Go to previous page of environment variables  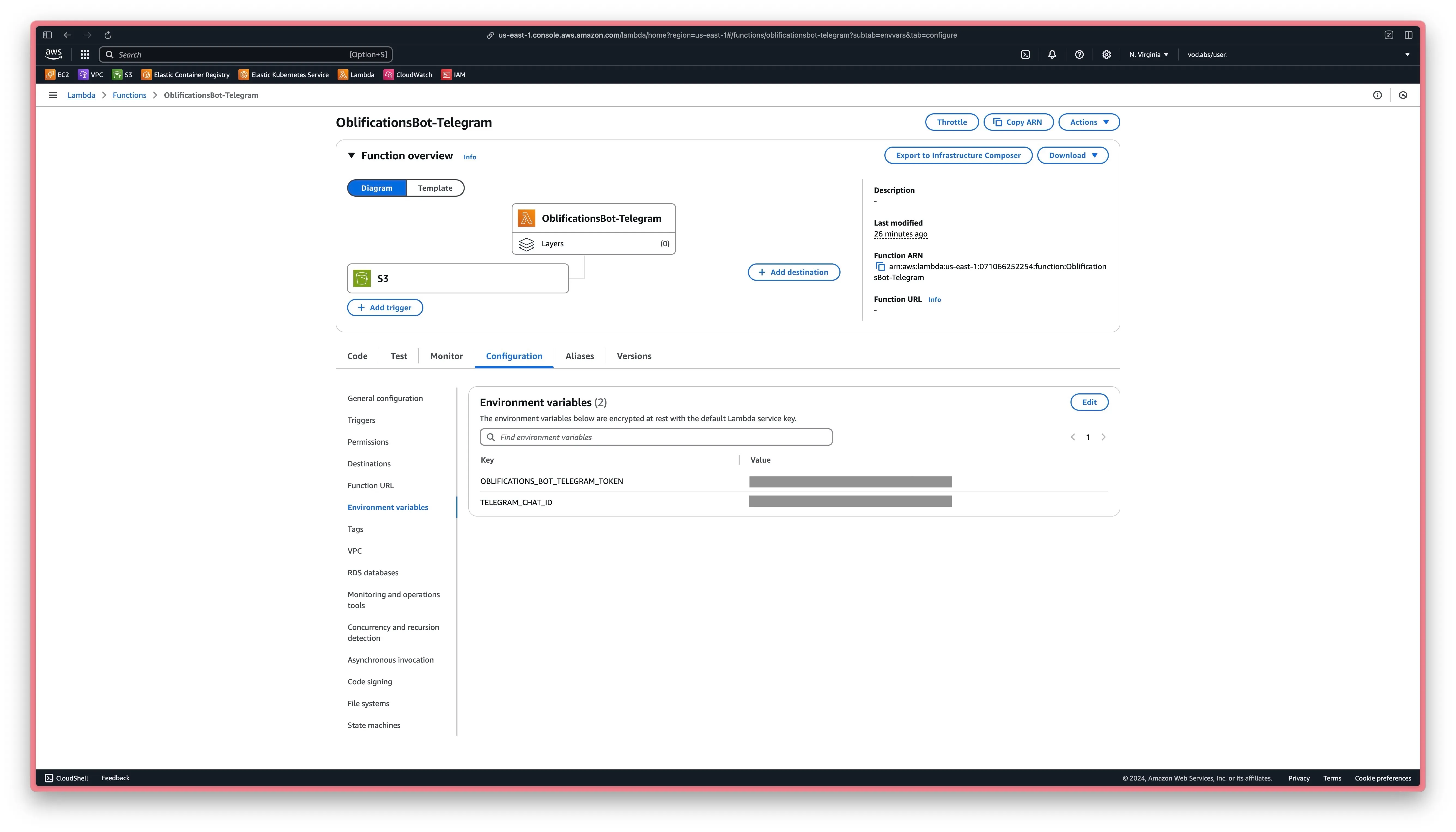[1073, 437]
